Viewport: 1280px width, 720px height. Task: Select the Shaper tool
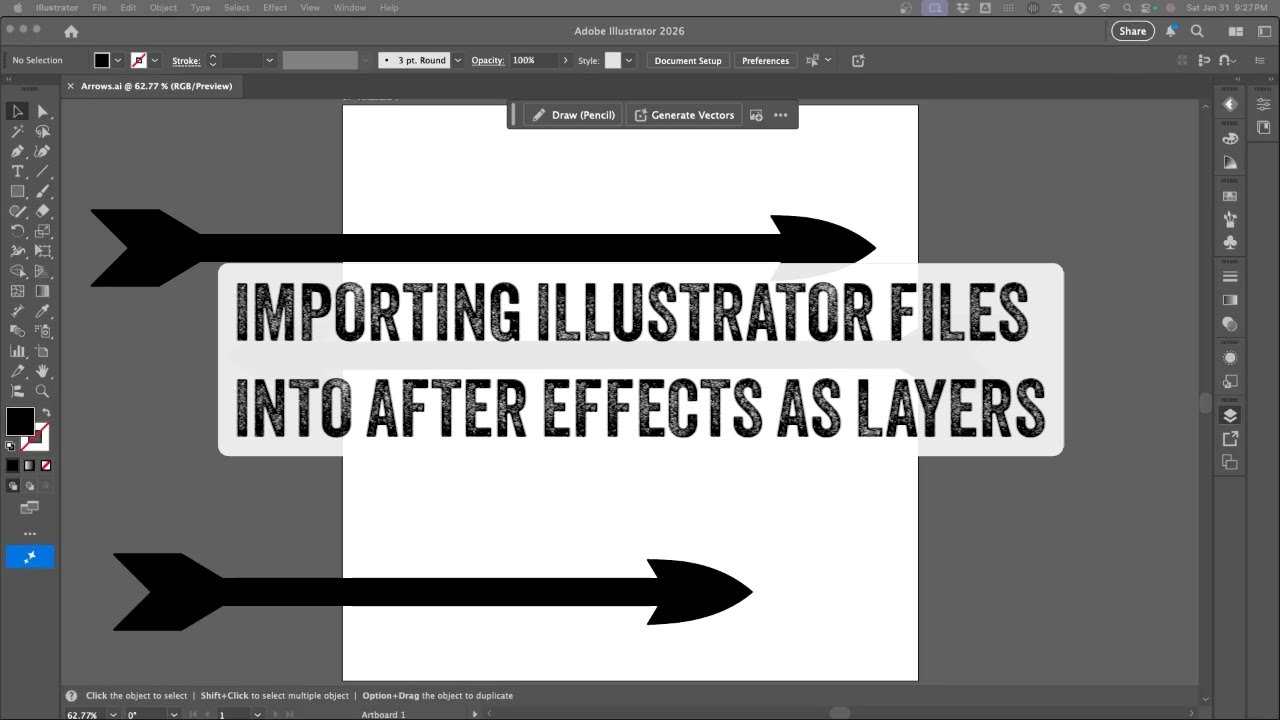(17, 211)
